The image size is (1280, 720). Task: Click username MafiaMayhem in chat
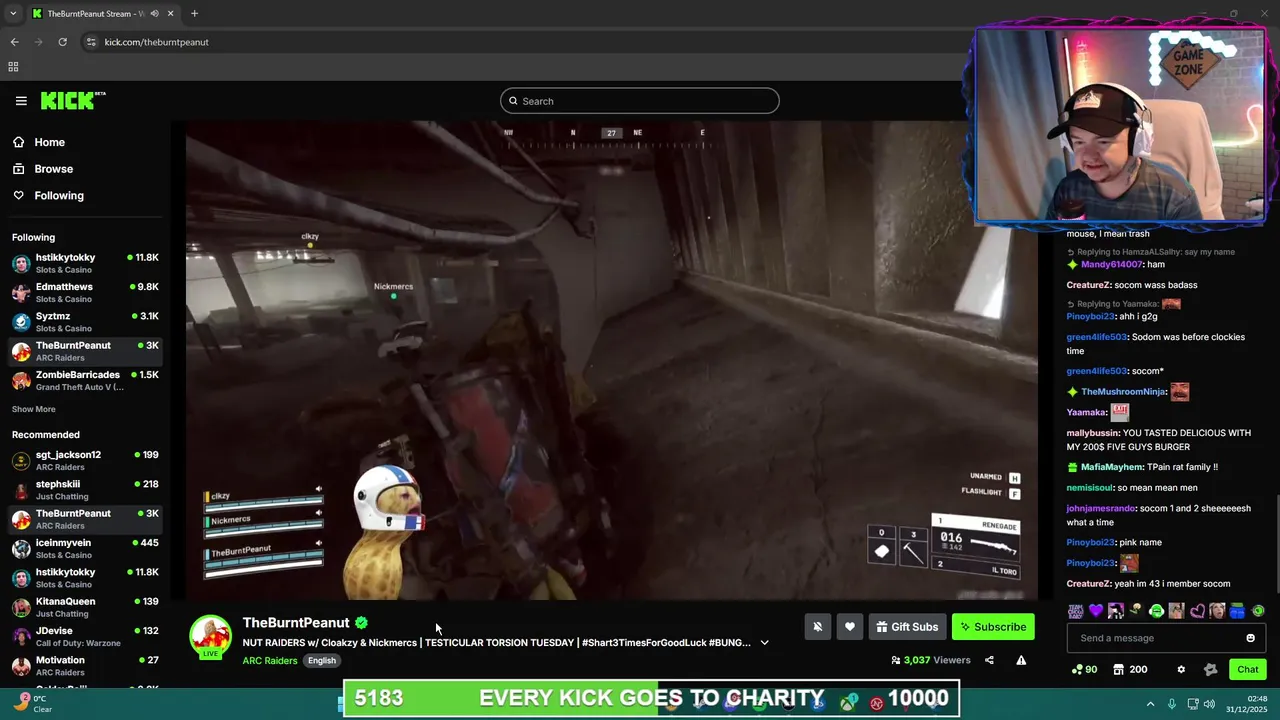coord(1112,467)
